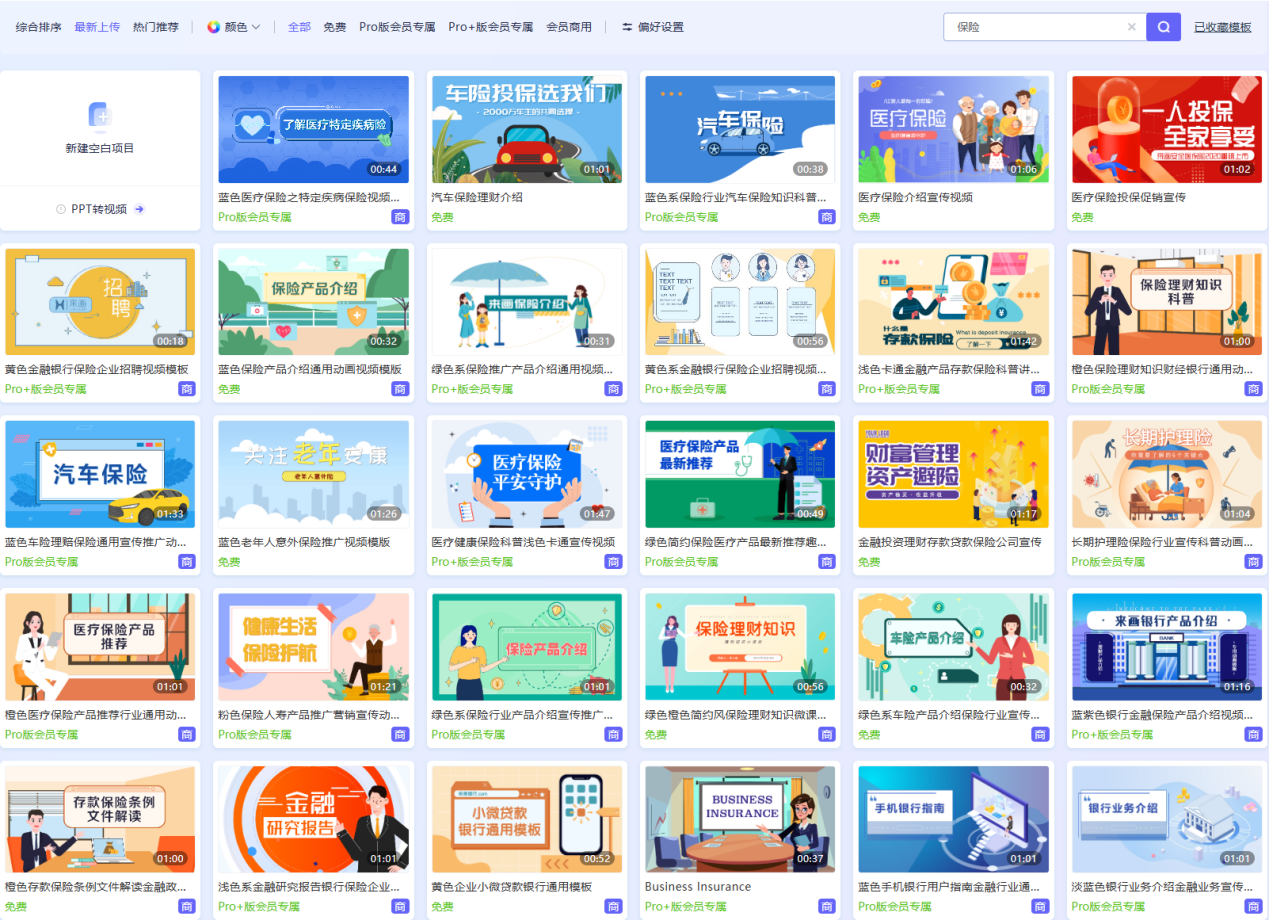Screen dimensions: 1269x920
Task: Switch to 热门推荐 sorting tab
Action: click(156, 27)
